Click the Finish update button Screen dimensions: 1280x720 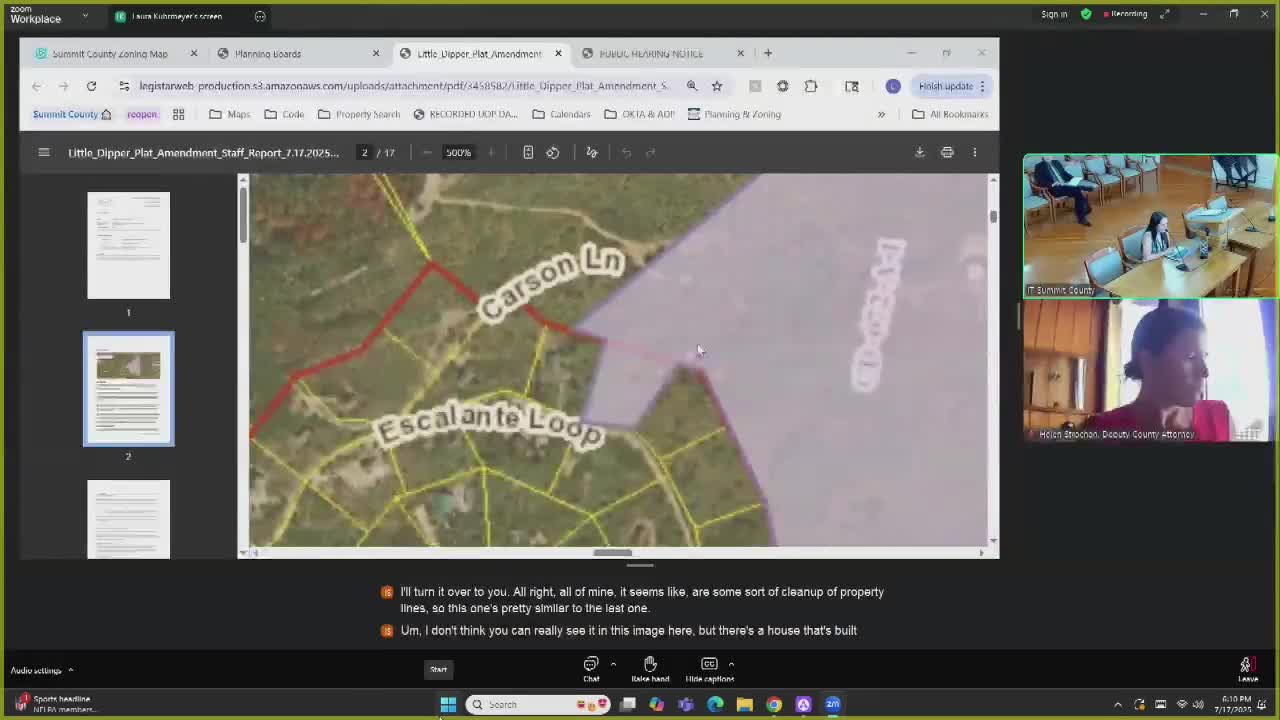tap(945, 86)
